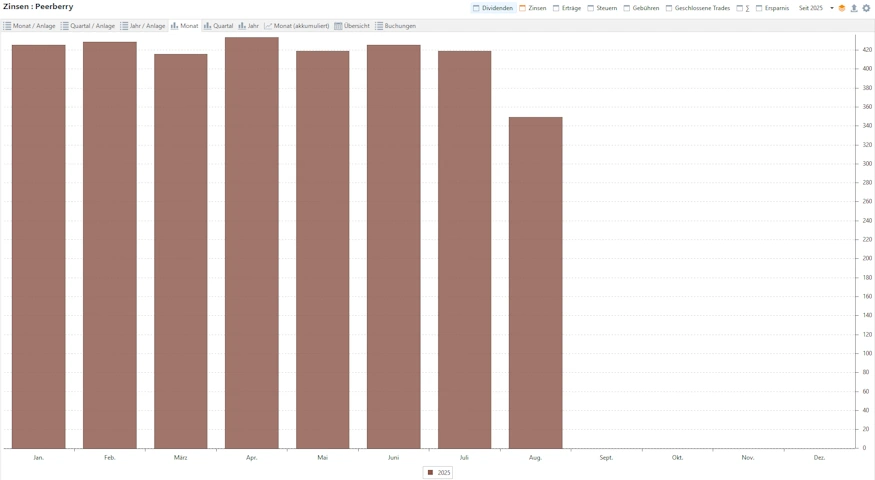875x480 pixels.
Task: Show the Quartal bar chart
Action: pyautogui.click(x=219, y=26)
